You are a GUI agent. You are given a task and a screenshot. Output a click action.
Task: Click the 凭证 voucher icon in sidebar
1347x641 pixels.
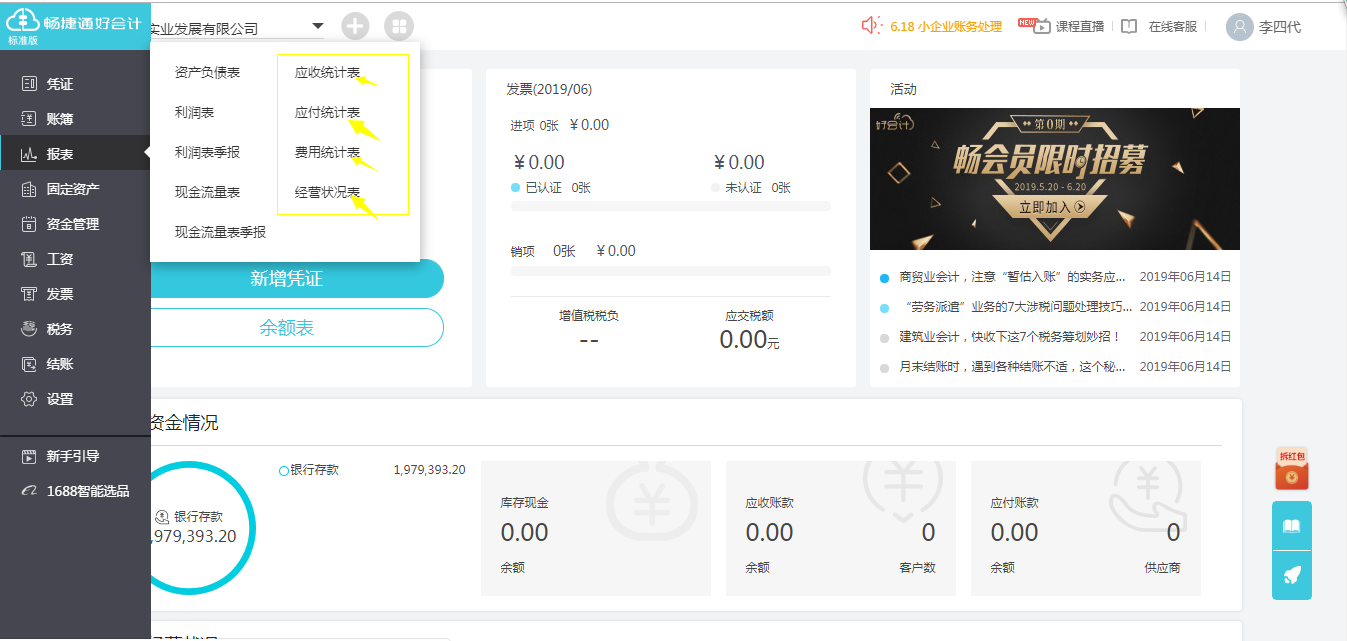29,84
